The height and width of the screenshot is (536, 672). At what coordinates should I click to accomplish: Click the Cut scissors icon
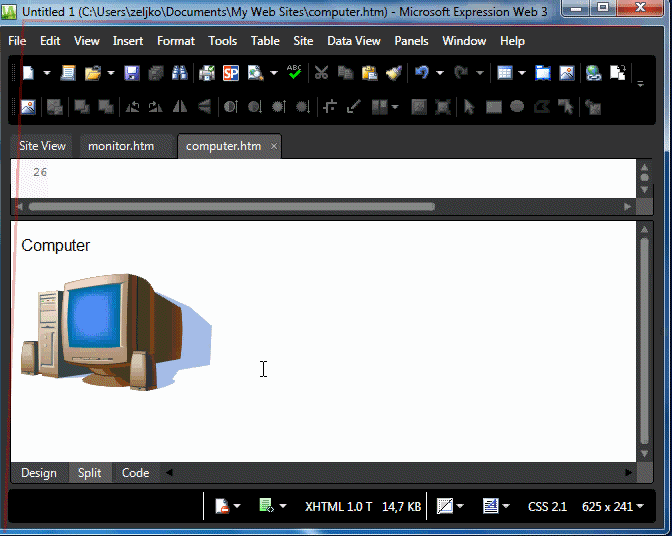(x=321, y=73)
